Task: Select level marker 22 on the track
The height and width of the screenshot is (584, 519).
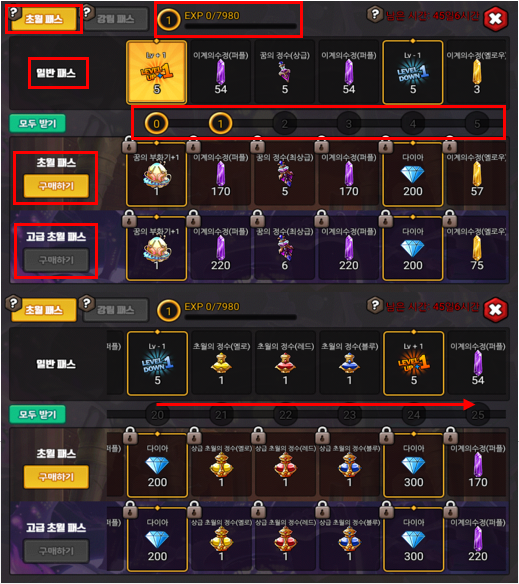Action: 285,415
